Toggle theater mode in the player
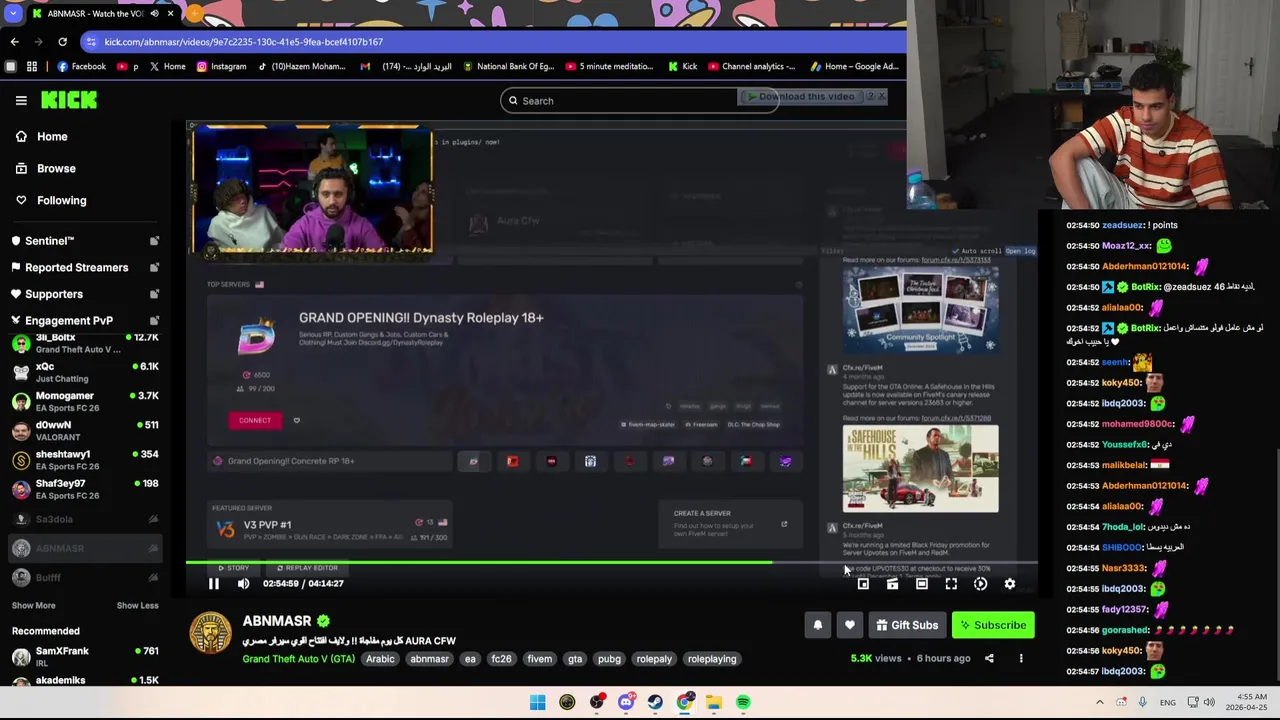 tap(922, 584)
